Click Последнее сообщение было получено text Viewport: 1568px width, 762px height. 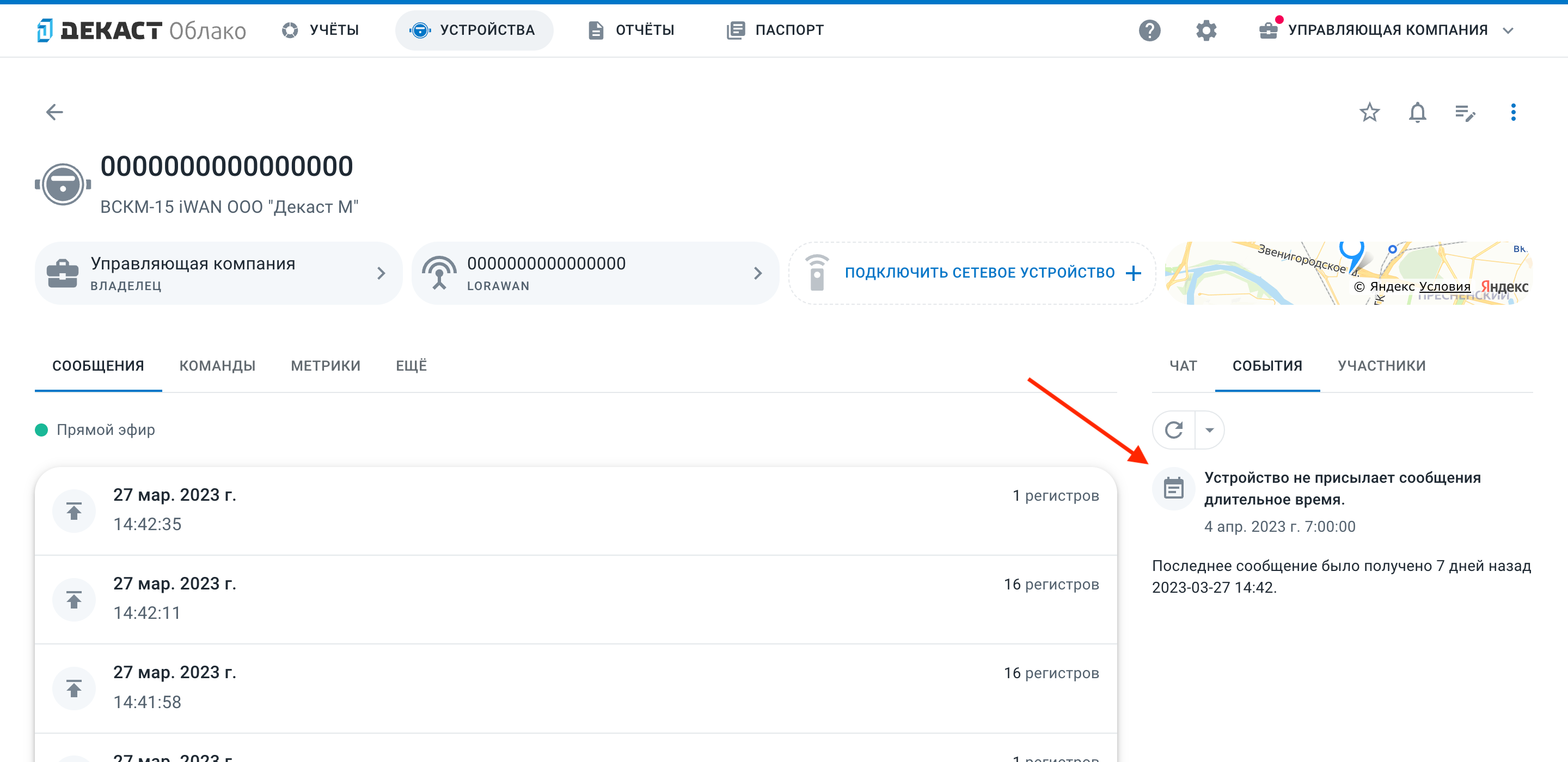tap(1341, 576)
